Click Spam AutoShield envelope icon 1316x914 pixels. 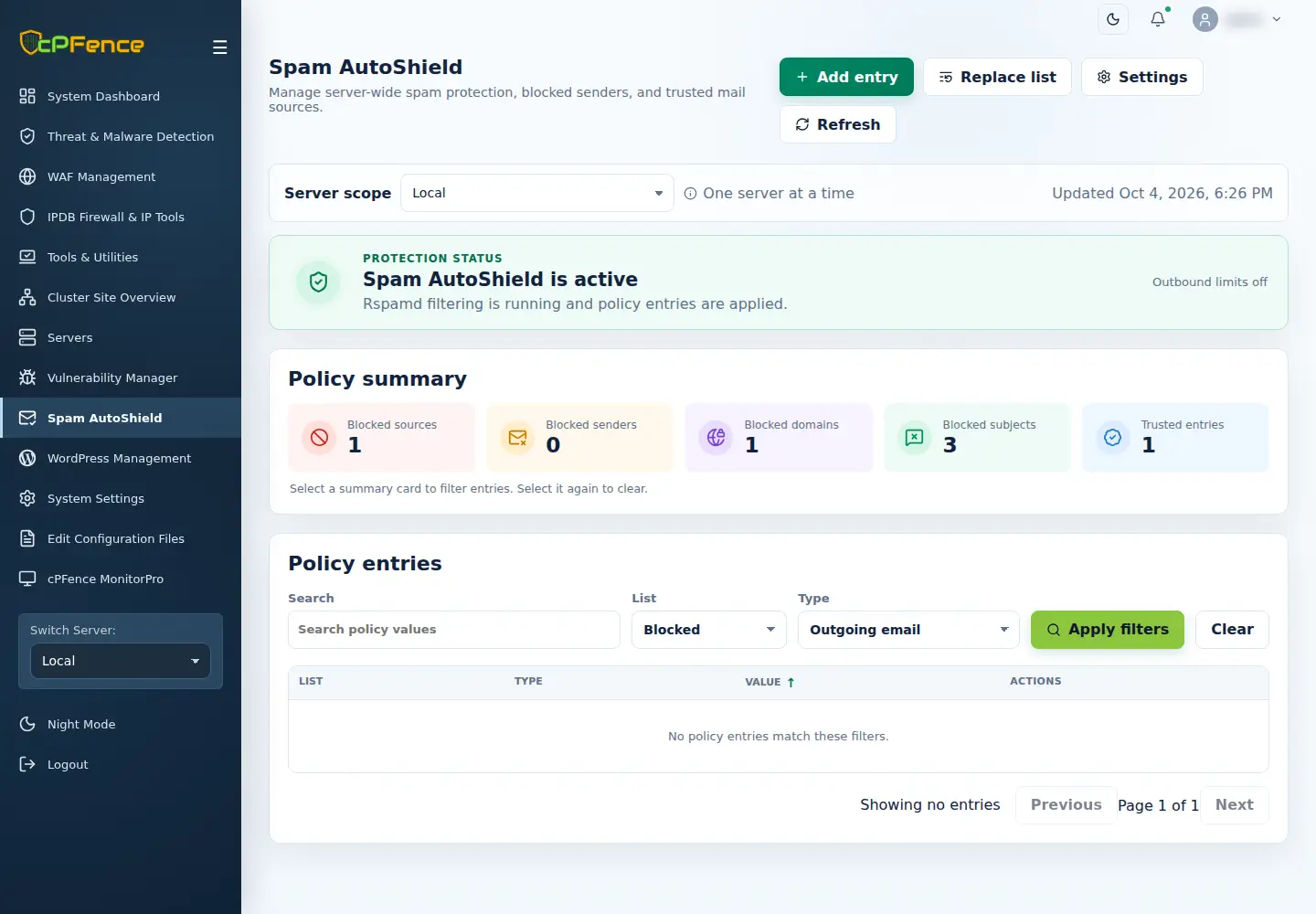point(27,418)
